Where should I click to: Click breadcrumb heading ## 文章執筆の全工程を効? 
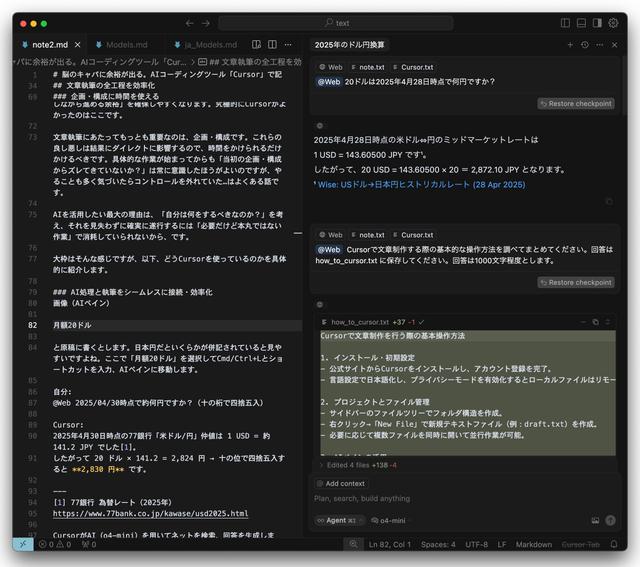click(250, 62)
